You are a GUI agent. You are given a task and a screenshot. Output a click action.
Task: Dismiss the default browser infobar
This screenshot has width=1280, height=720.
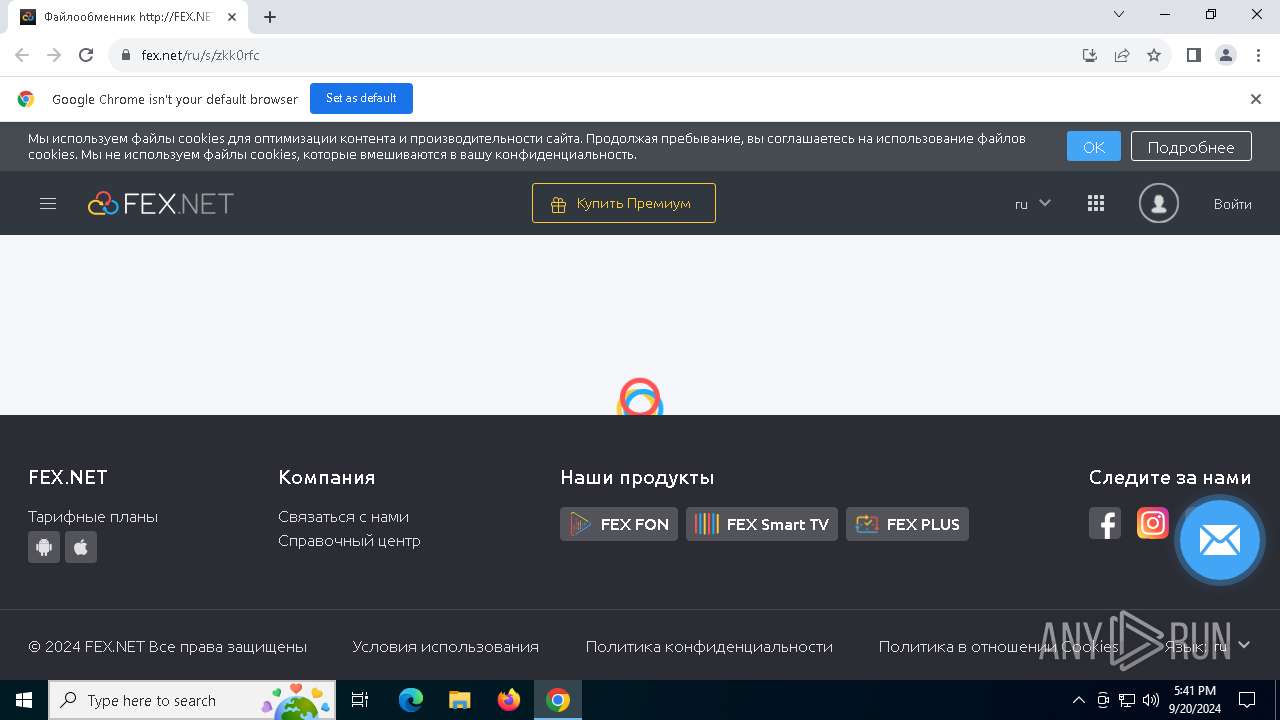tap(1256, 99)
